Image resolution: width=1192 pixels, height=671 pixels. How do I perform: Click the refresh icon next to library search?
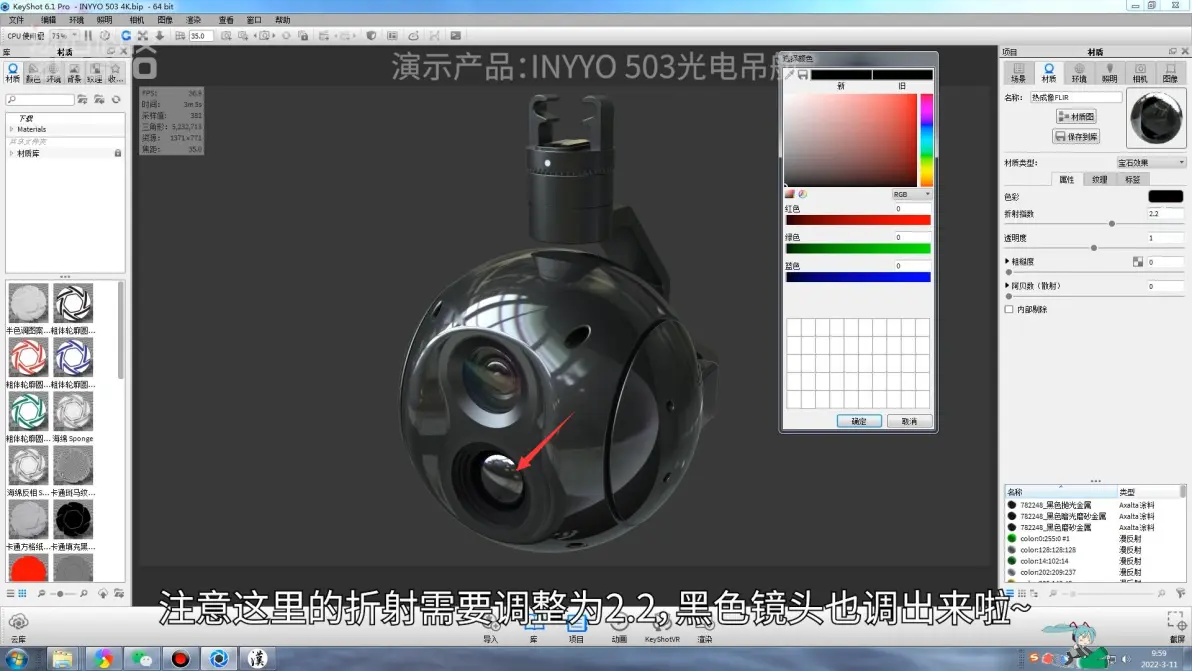[116, 100]
